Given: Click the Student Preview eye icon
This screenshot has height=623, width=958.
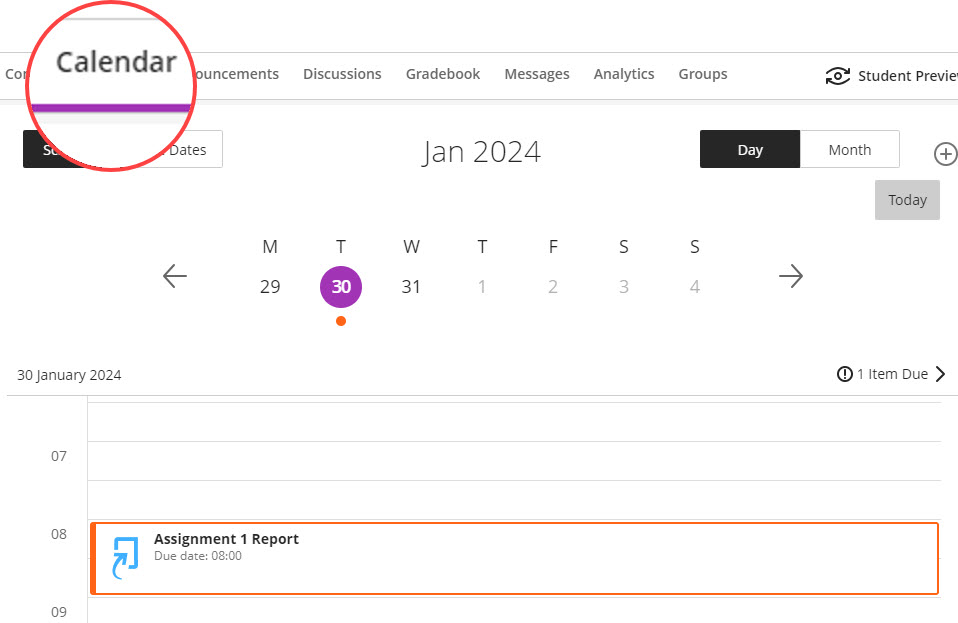Looking at the screenshot, I should (x=838, y=75).
